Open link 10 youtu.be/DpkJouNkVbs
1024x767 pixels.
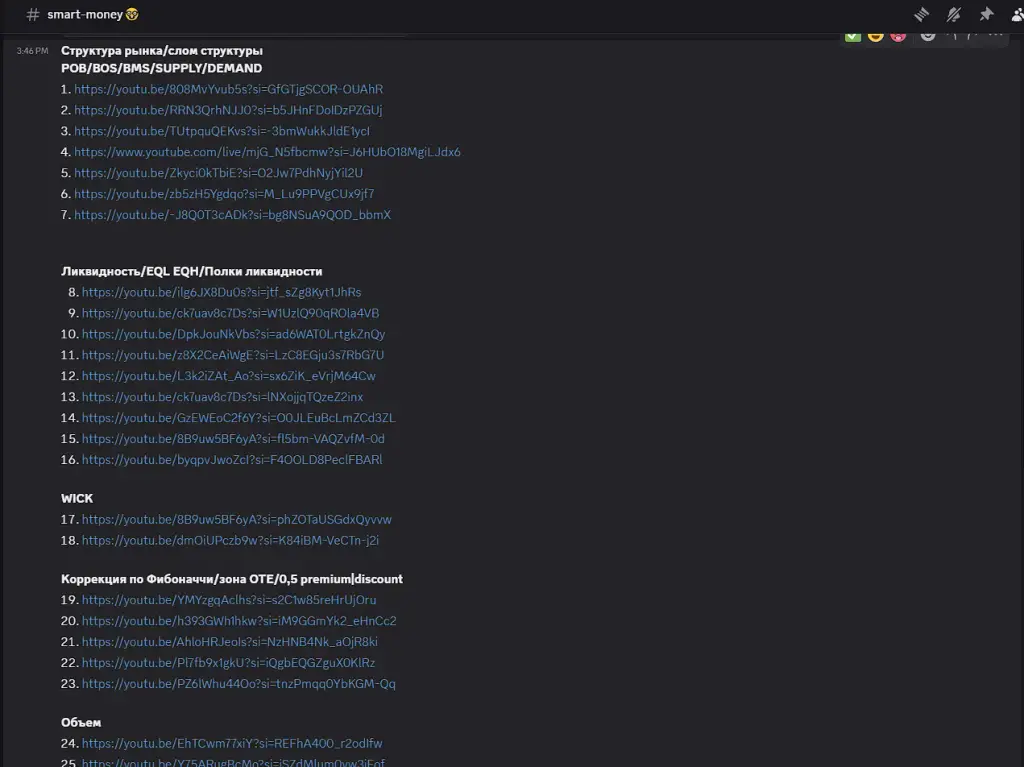[233, 334]
